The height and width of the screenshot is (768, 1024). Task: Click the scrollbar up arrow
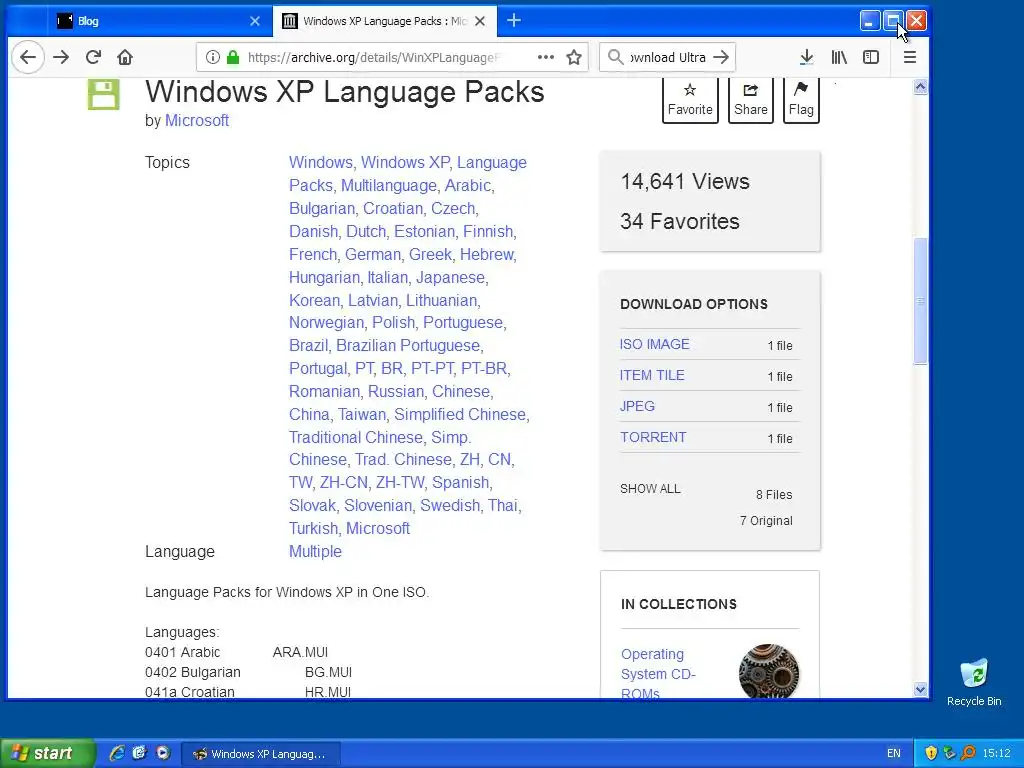920,87
